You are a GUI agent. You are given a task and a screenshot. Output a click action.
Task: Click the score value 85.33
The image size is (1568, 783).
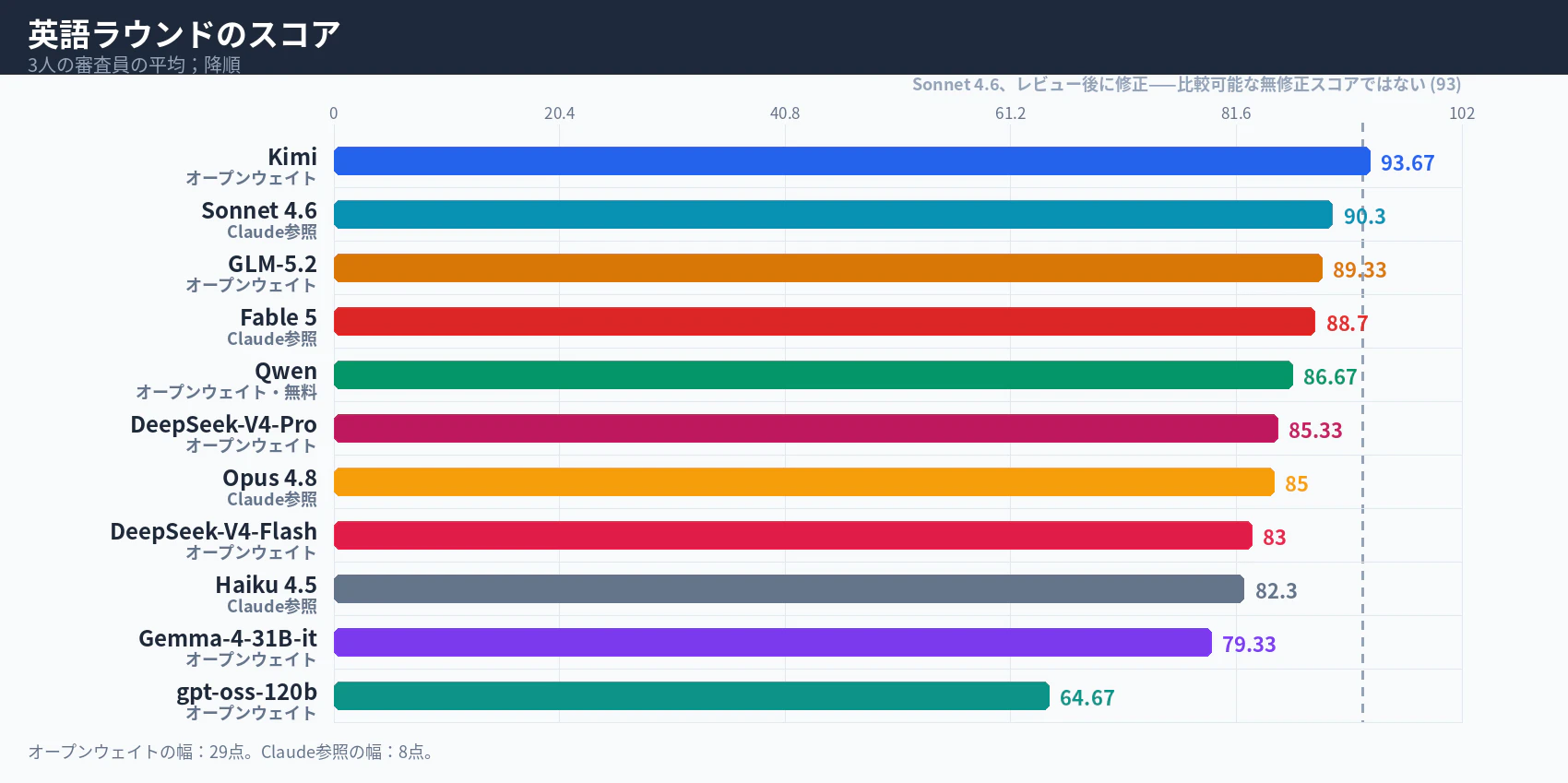tap(1315, 430)
